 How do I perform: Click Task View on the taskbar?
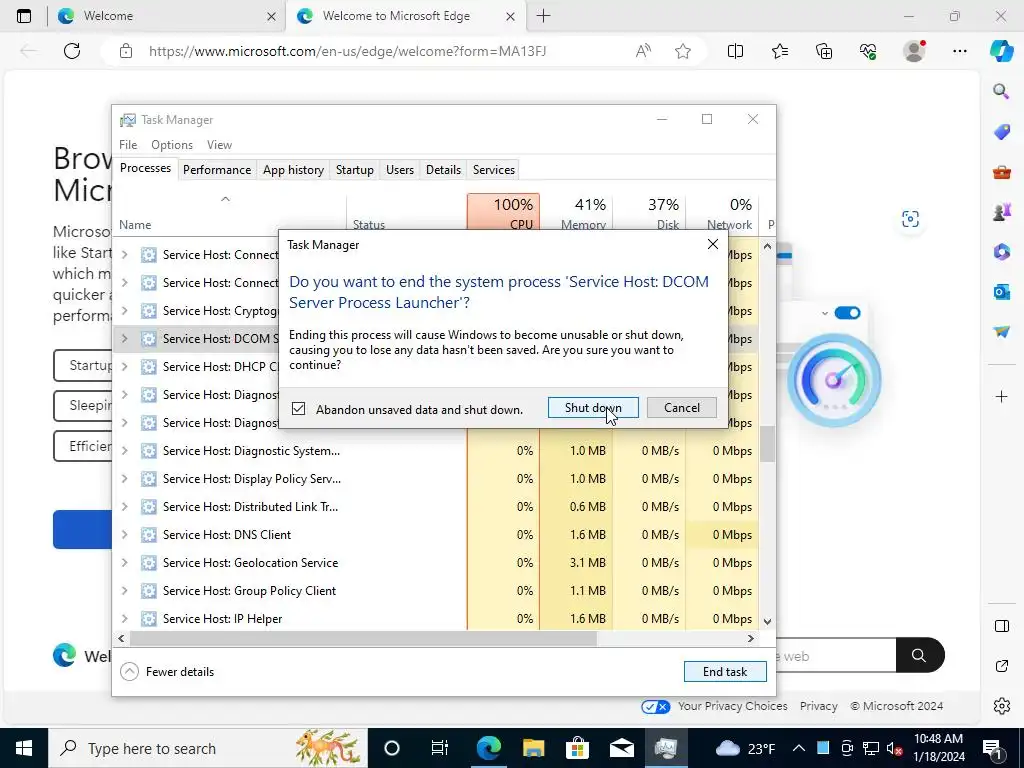pyautogui.click(x=440, y=748)
